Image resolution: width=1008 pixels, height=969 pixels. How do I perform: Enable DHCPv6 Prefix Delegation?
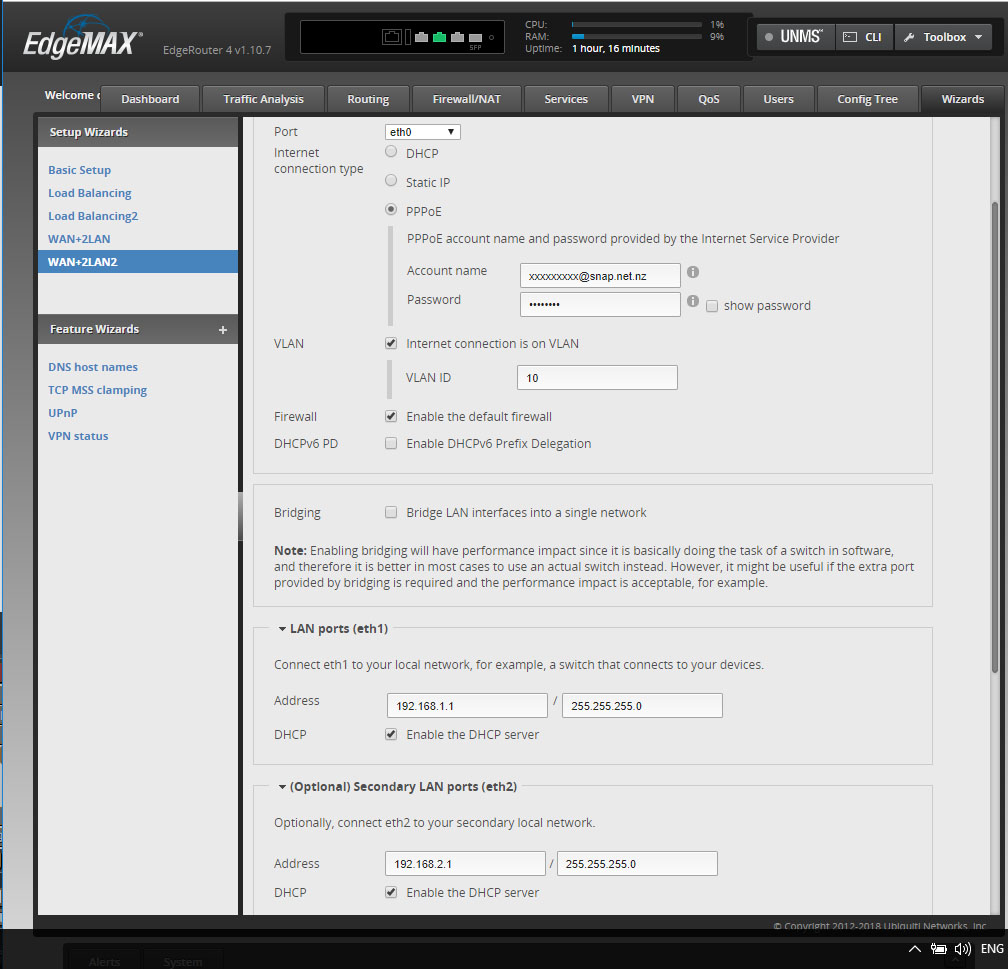click(391, 443)
